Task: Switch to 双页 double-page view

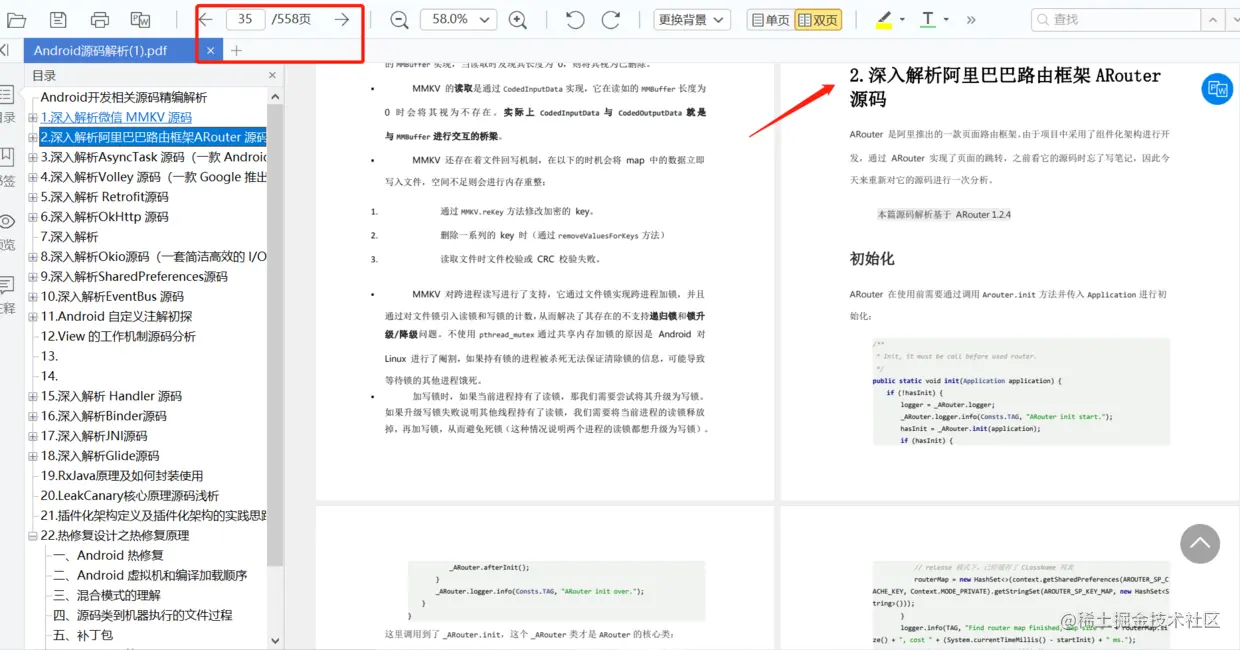Action: [817, 19]
